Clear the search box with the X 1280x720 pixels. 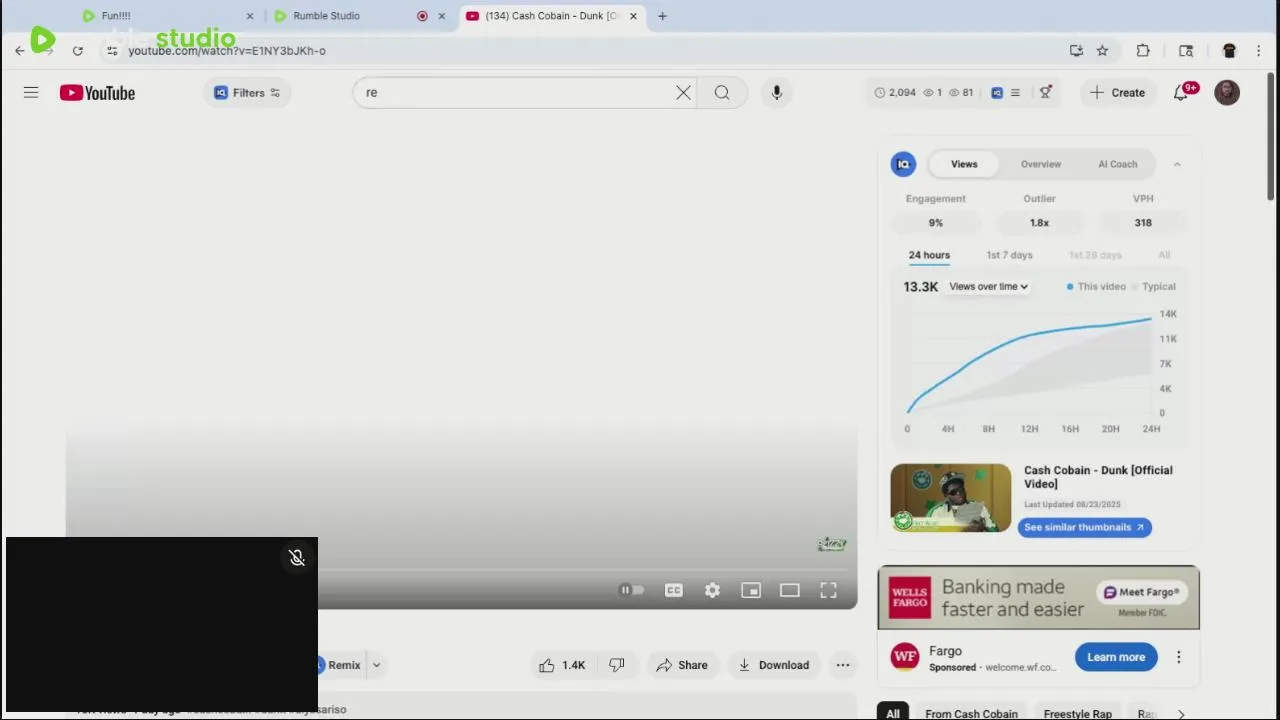[x=683, y=93]
